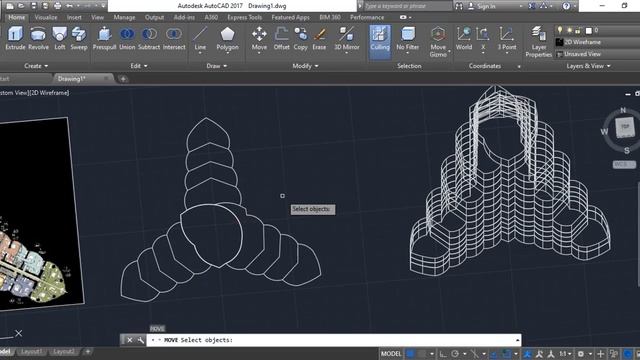This screenshot has height=360, width=640.
Task: Click the MODEL space button
Action: [x=391, y=353]
